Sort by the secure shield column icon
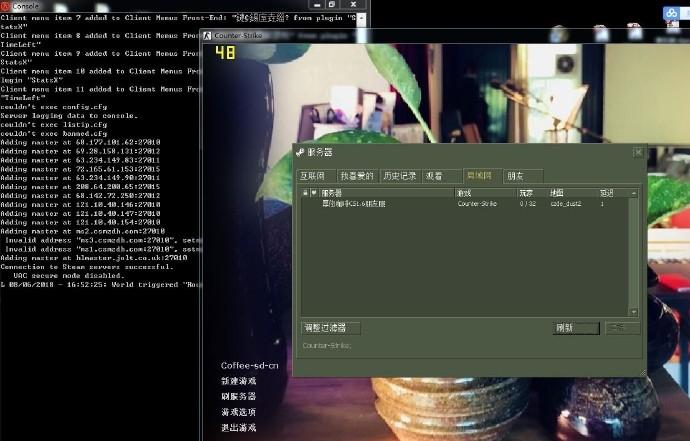Screen dimensions: 690x441 (314, 193)
